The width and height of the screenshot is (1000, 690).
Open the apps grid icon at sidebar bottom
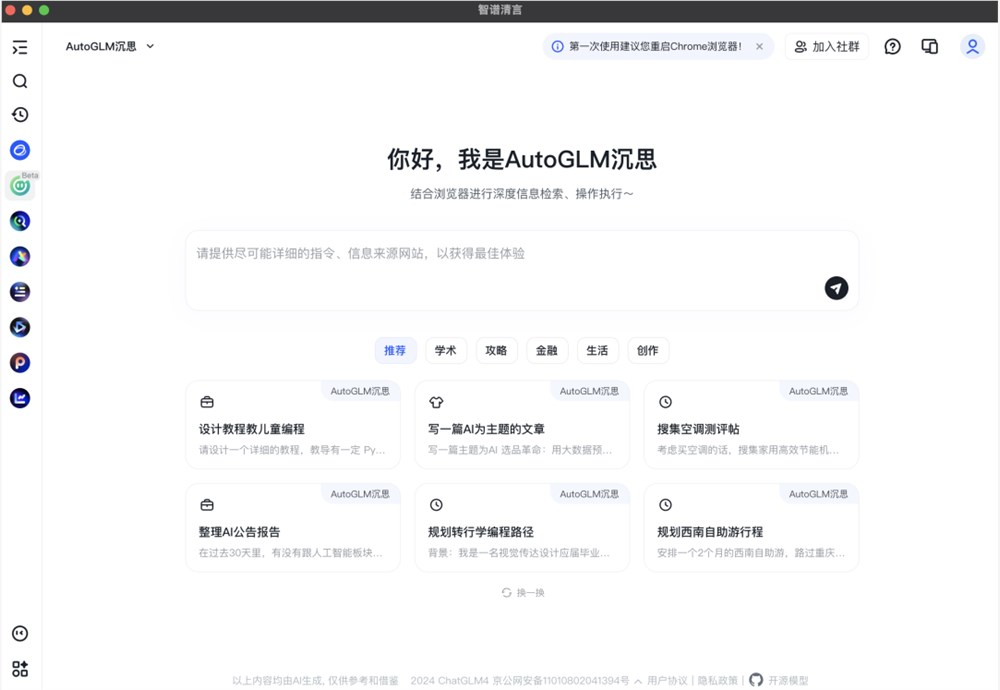[20, 668]
